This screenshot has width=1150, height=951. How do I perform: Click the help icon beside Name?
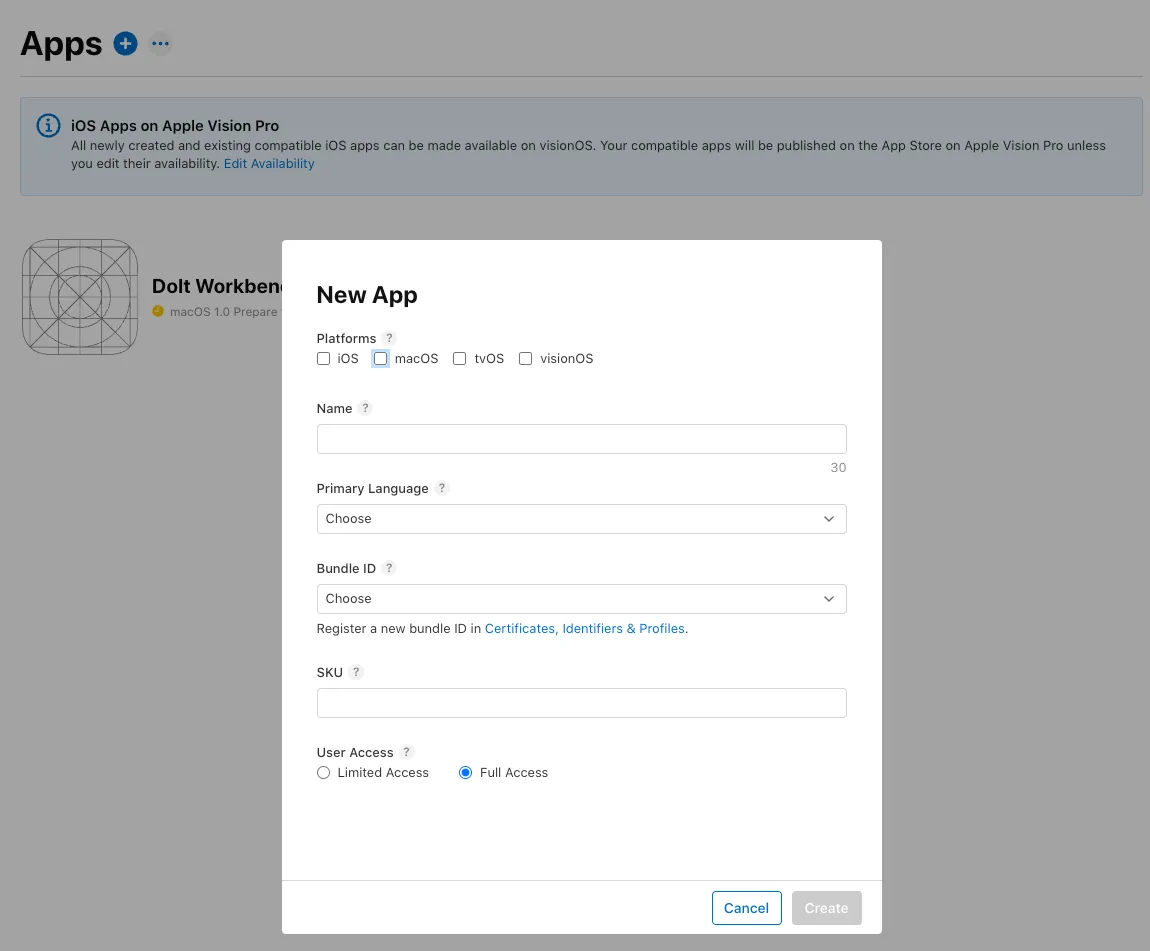[365, 408]
